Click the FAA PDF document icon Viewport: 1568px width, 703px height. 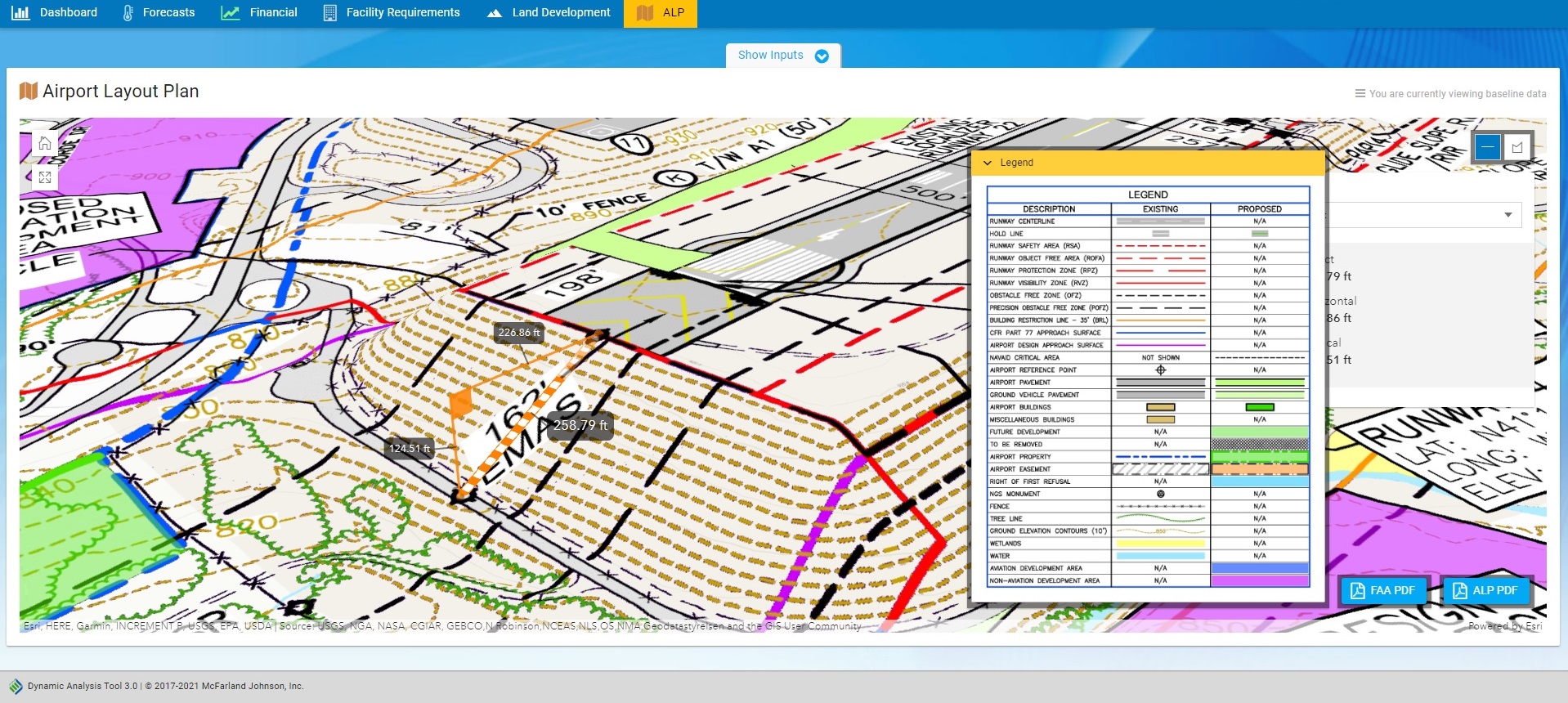click(1358, 590)
